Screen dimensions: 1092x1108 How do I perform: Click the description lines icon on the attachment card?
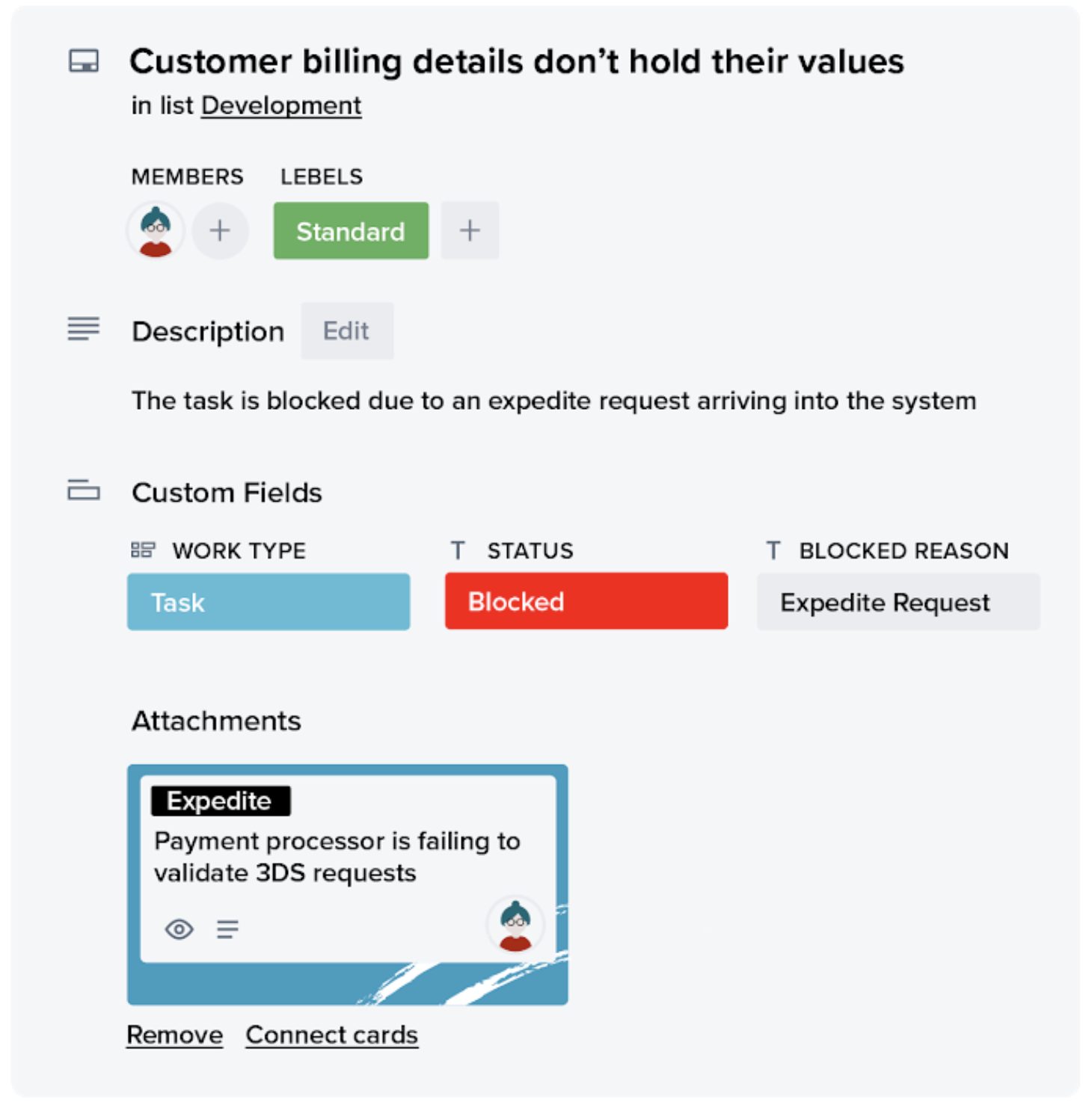227,929
